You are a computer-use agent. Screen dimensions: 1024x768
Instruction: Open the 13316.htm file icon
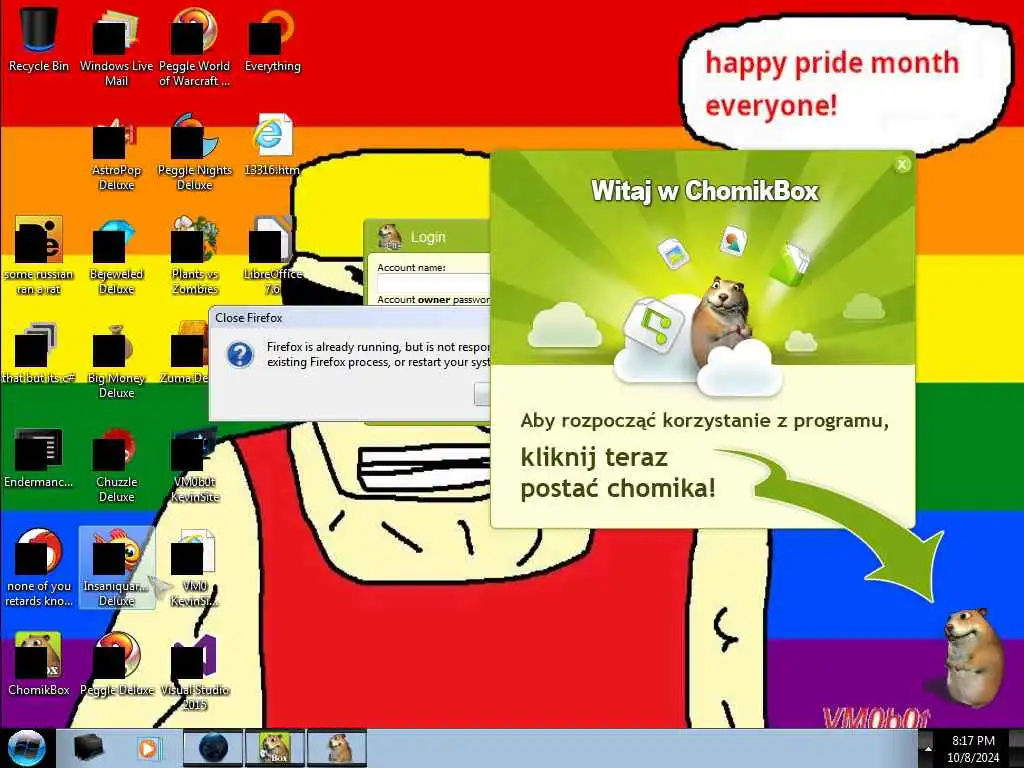(272, 145)
